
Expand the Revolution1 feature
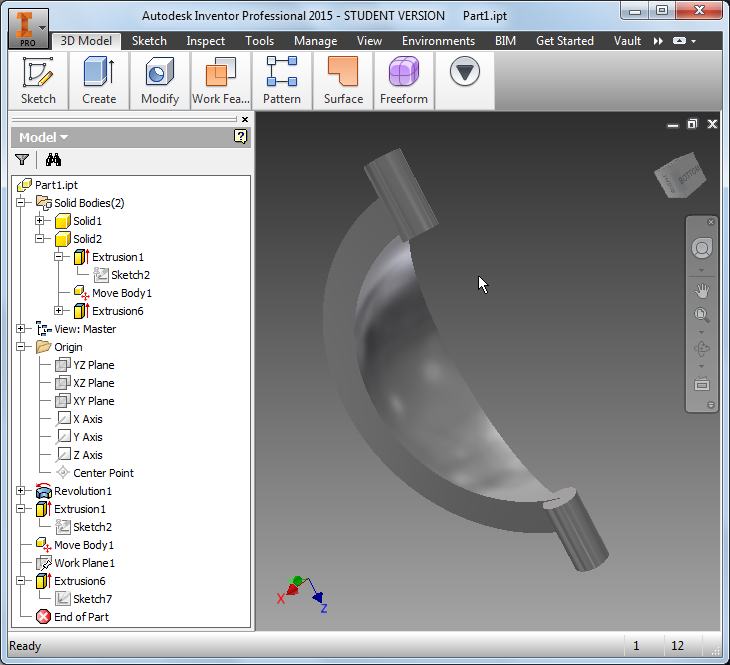pos(20,490)
